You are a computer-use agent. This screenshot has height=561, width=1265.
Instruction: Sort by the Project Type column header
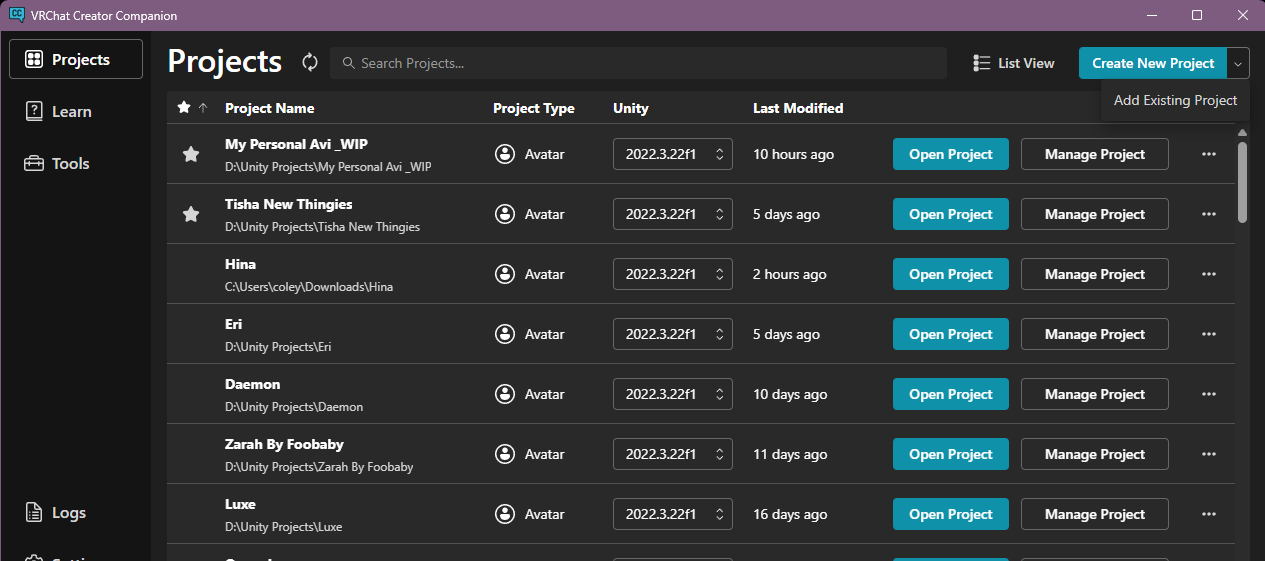tap(533, 108)
